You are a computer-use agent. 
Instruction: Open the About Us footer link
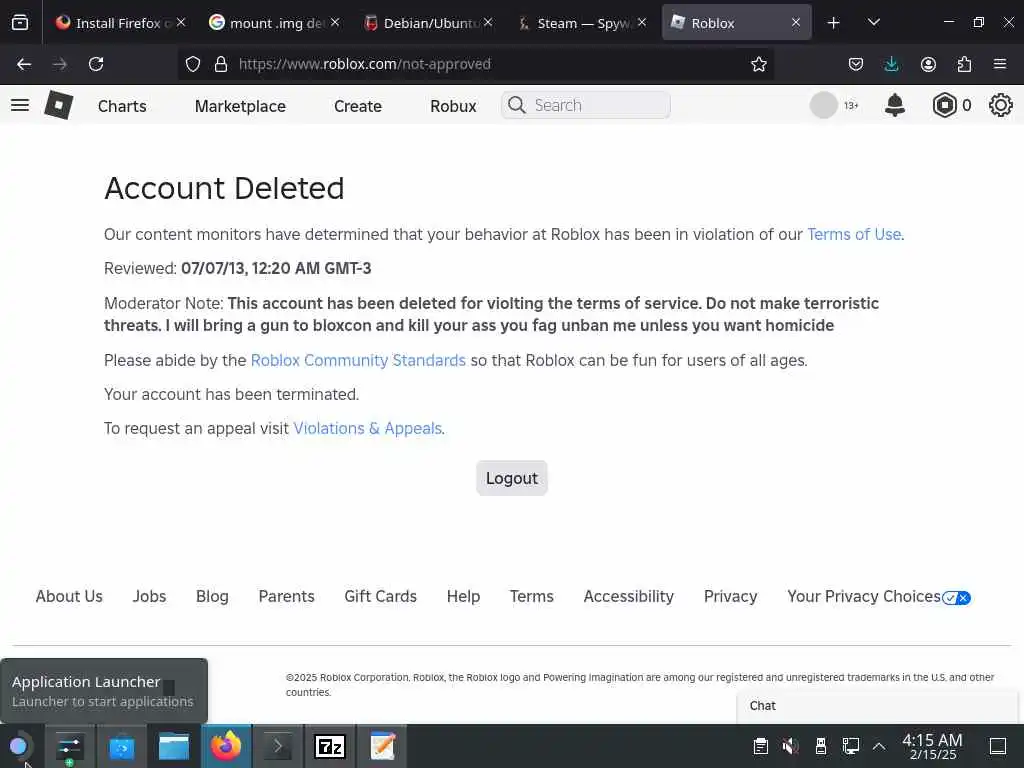point(69,596)
